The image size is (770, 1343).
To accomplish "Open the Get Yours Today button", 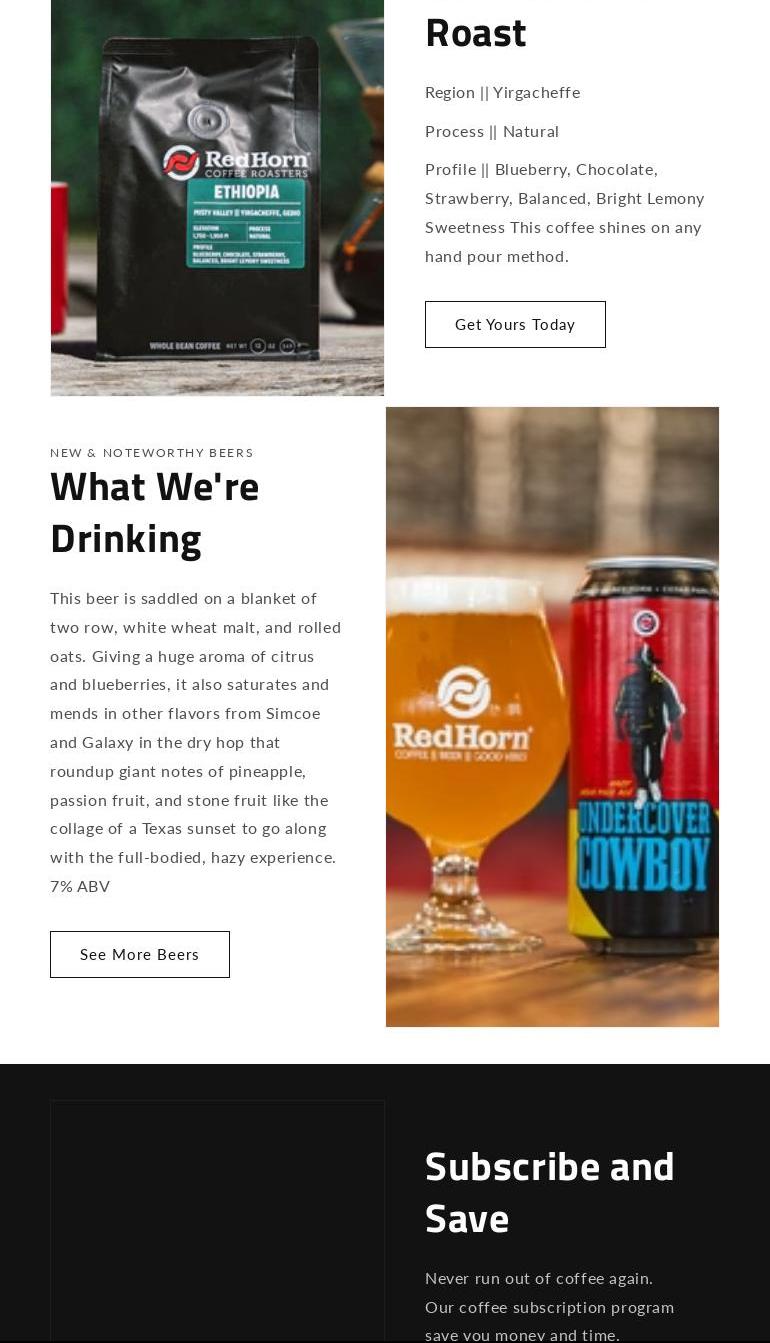I will [x=515, y=324].
